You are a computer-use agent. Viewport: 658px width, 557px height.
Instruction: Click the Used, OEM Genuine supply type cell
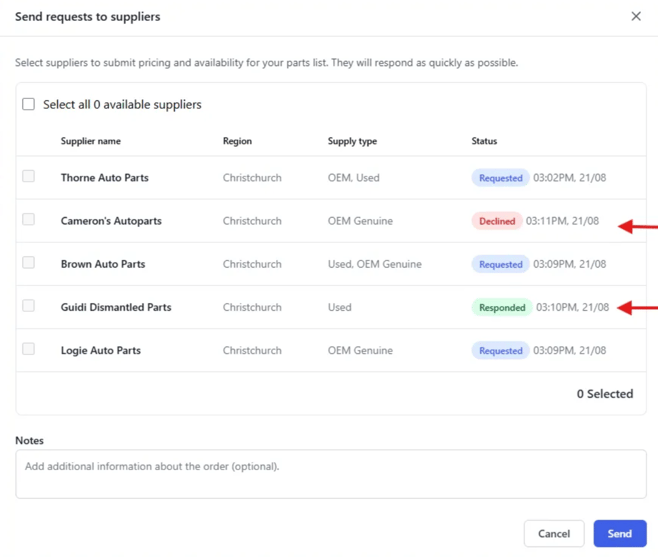point(374,264)
